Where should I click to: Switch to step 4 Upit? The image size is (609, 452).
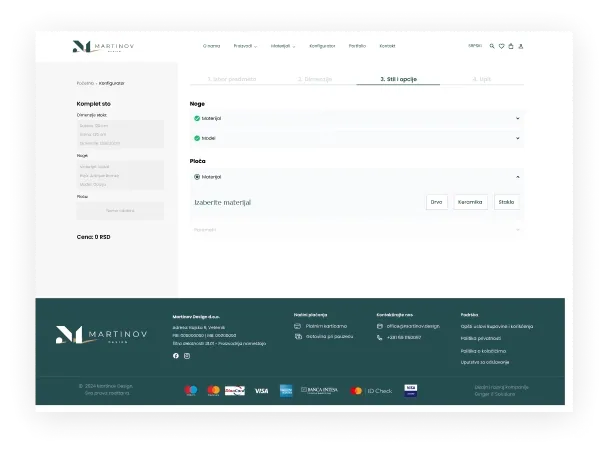(x=482, y=79)
